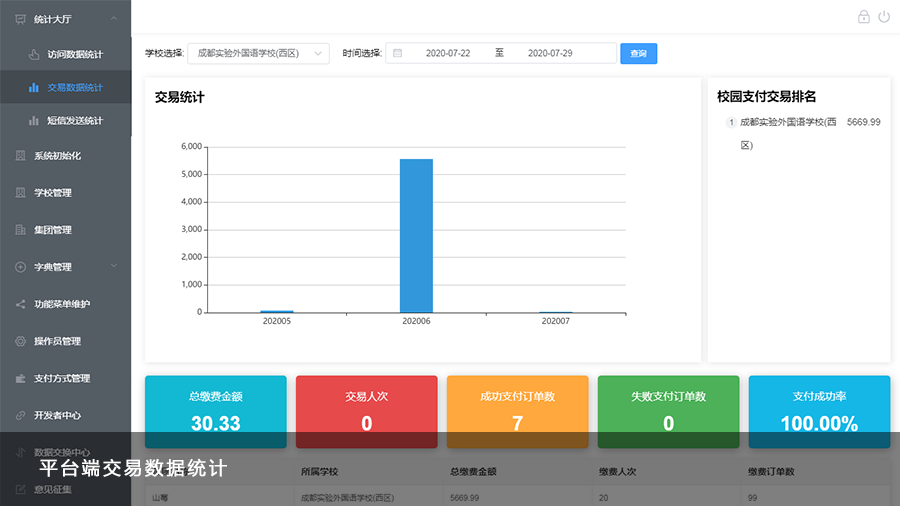This screenshot has height=506, width=900.
Task: Expand the 字典管理 submenu arrow
Action: pos(114,266)
